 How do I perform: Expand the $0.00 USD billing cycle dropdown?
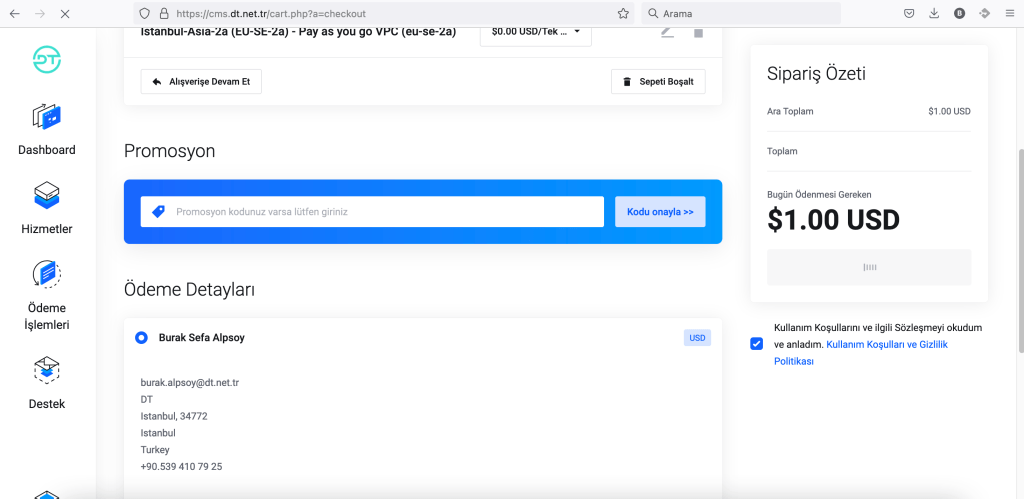tap(535, 32)
